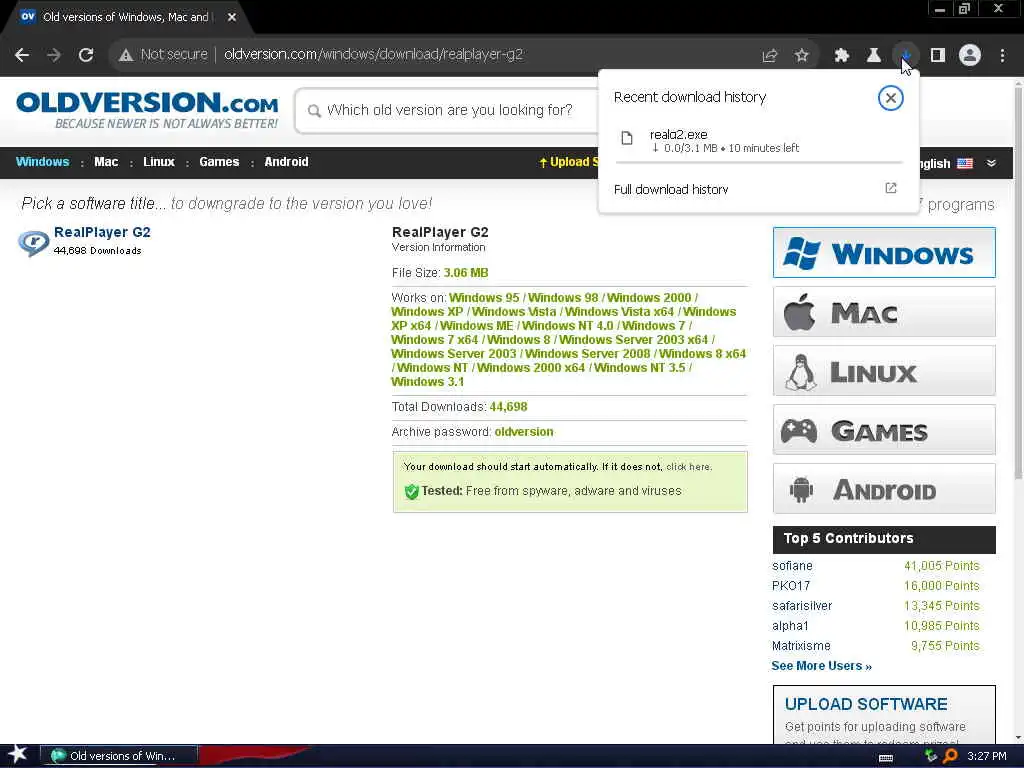Click the 'click here' download link
Viewport: 1024px width, 768px height.
688,467
